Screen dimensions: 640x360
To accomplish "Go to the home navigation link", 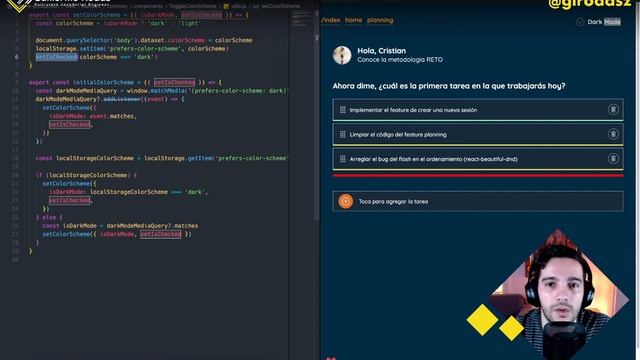I will tap(353, 20).
